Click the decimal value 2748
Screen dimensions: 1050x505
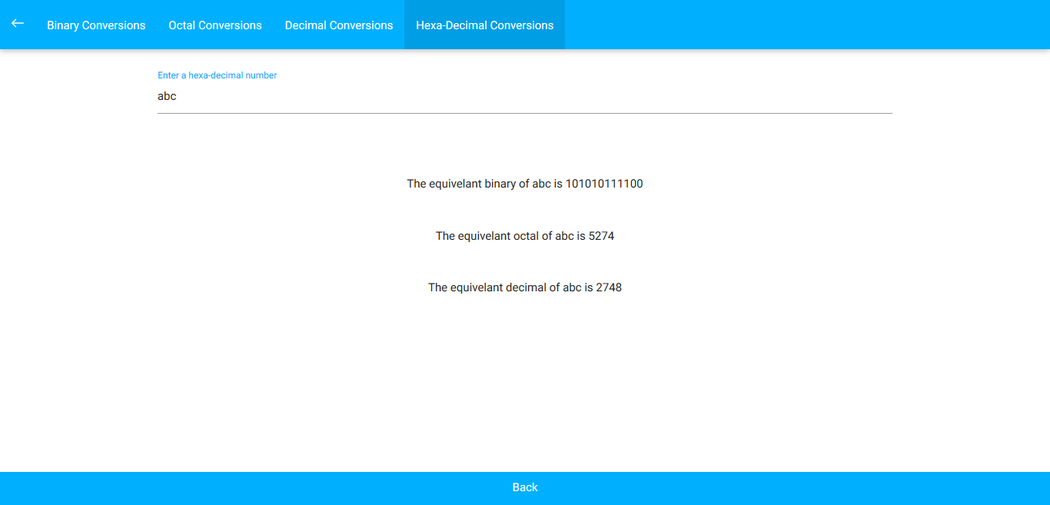pyautogui.click(x=608, y=288)
